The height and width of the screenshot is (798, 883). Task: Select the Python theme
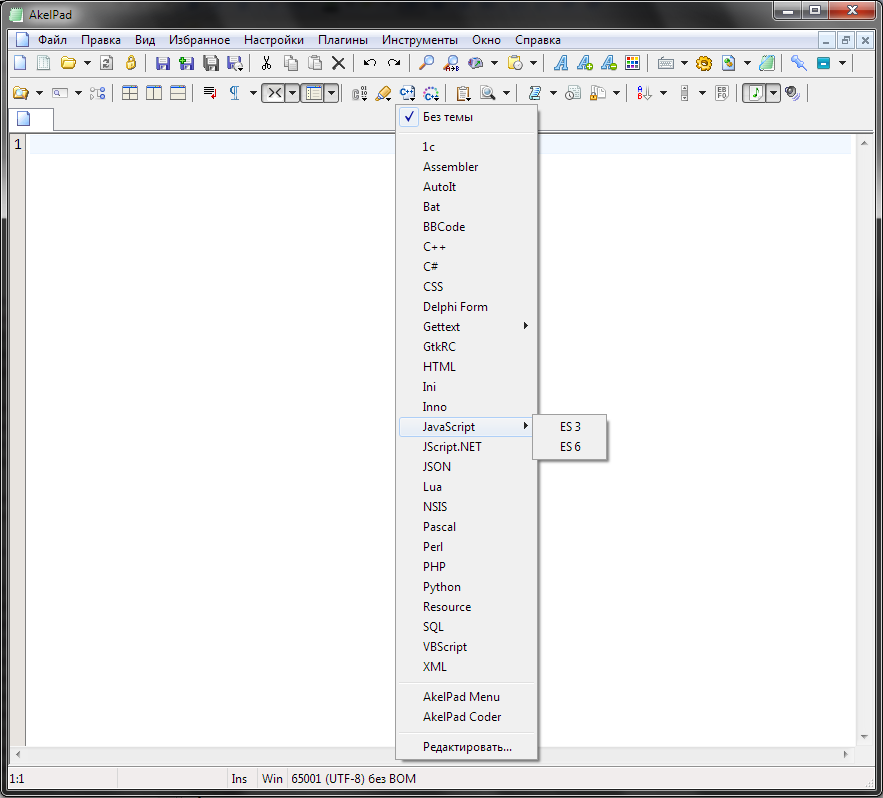coord(467,587)
